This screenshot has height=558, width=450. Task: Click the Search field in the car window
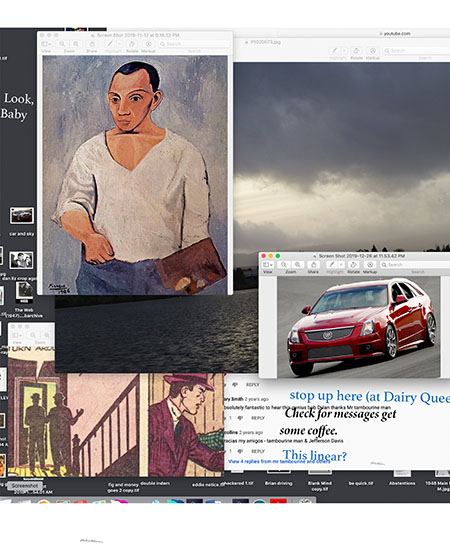414,265
